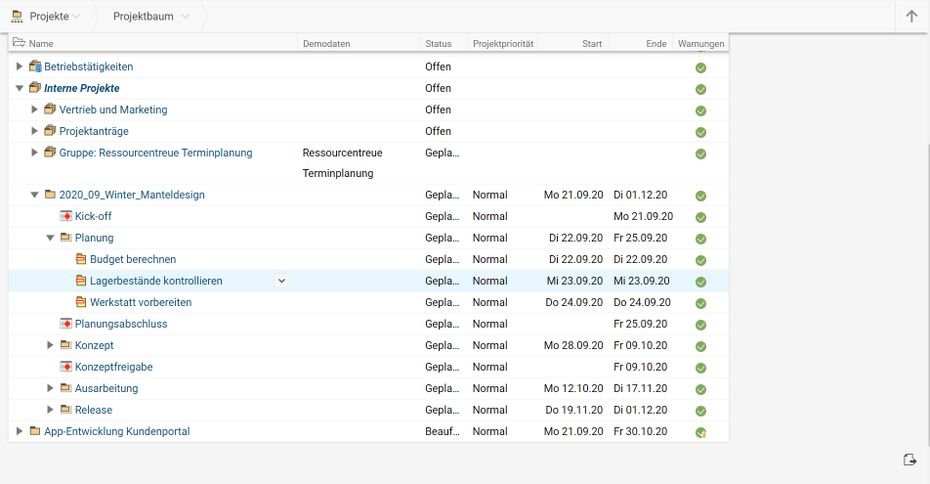Open the Projekte breadcrumb icon
Image resolution: width=930 pixels, height=484 pixels.
click(x=17, y=16)
